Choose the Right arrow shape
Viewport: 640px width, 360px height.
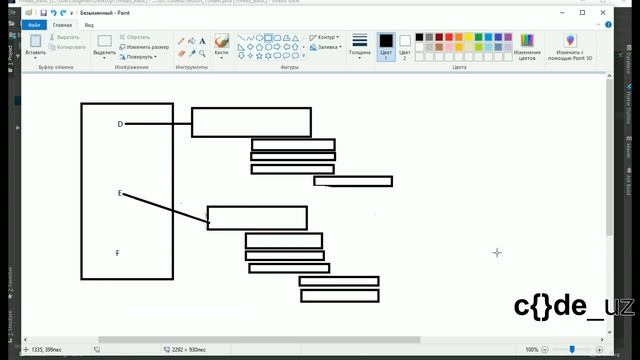tap(277, 47)
